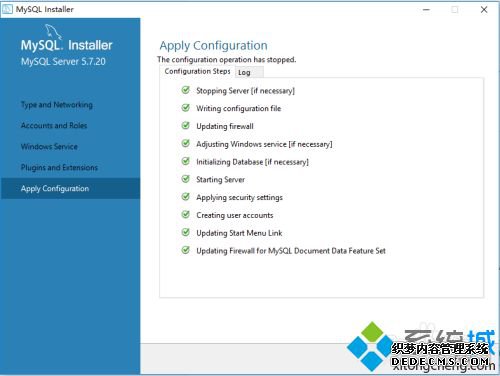Screen dimensions: 500x376
Task: Click green check beside Adjusting Windows service
Action: [x=186, y=143]
